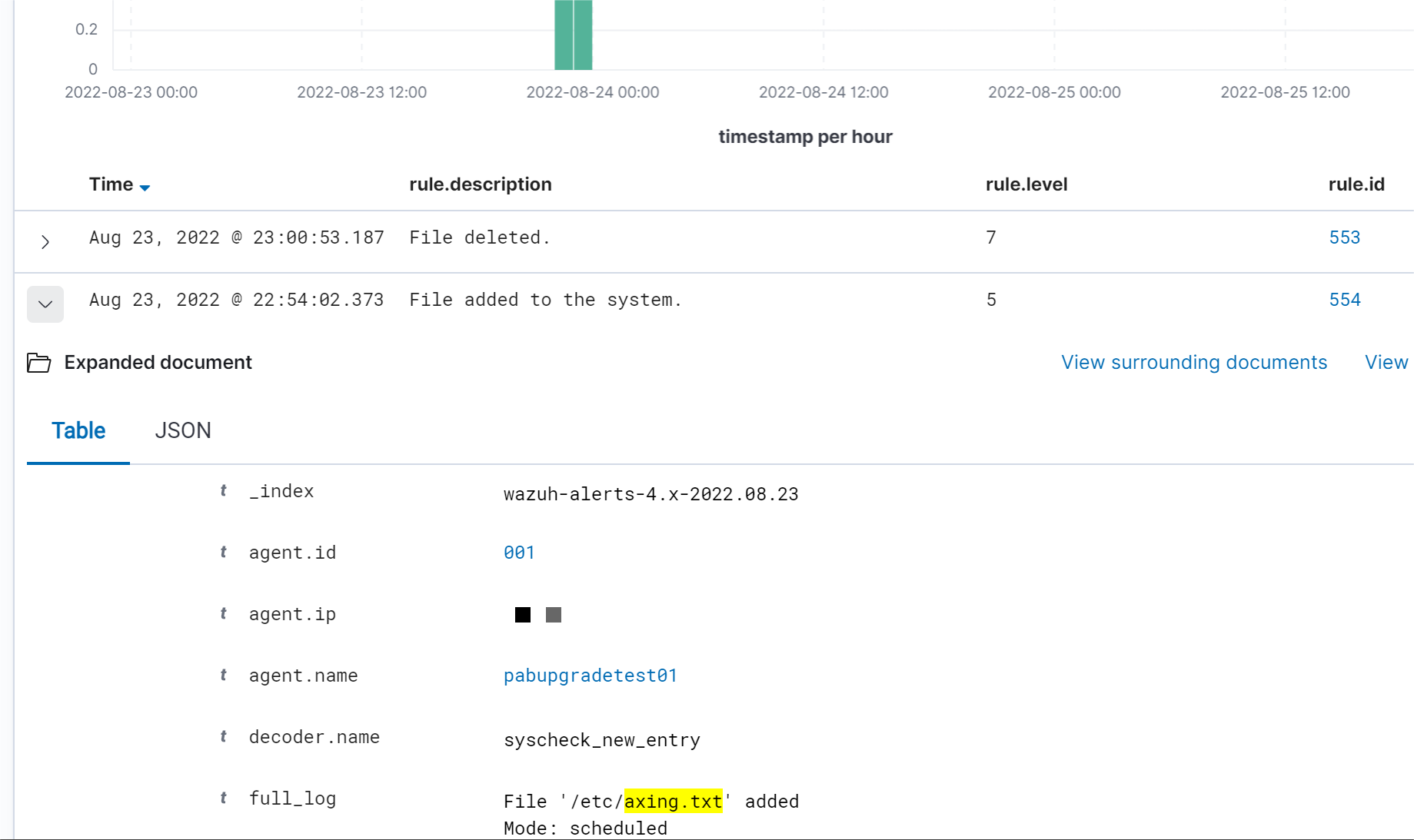Switch to the JSON tab
1414x840 pixels.
[183, 430]
